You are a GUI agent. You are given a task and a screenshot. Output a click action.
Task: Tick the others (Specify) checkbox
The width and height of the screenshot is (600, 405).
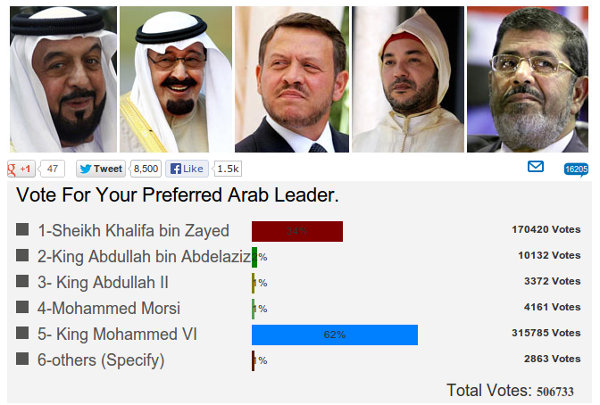22,359
